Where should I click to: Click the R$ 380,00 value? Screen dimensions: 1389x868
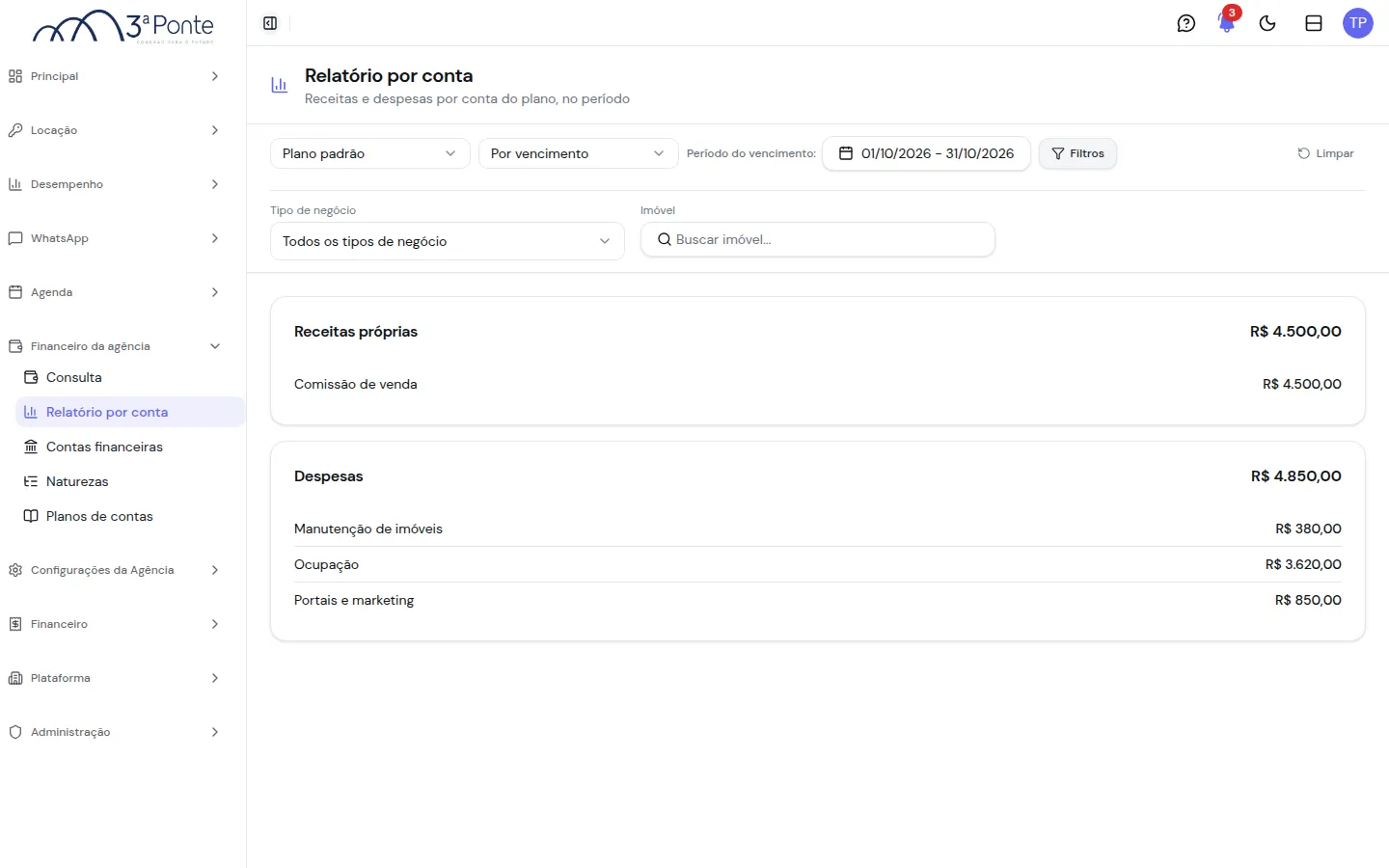point(1308,529)
